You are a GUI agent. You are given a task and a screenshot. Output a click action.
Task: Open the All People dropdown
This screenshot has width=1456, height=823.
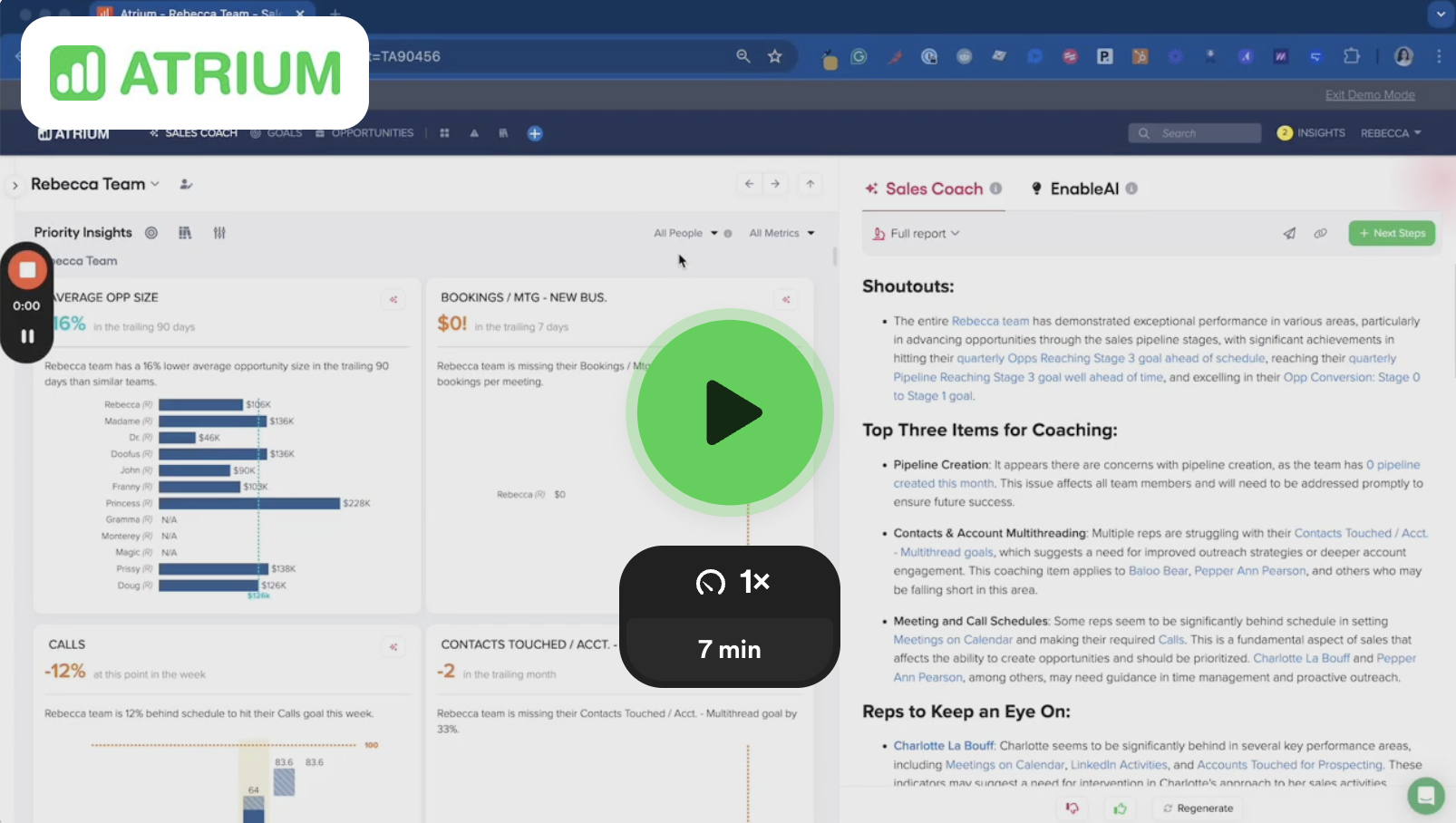685,233
